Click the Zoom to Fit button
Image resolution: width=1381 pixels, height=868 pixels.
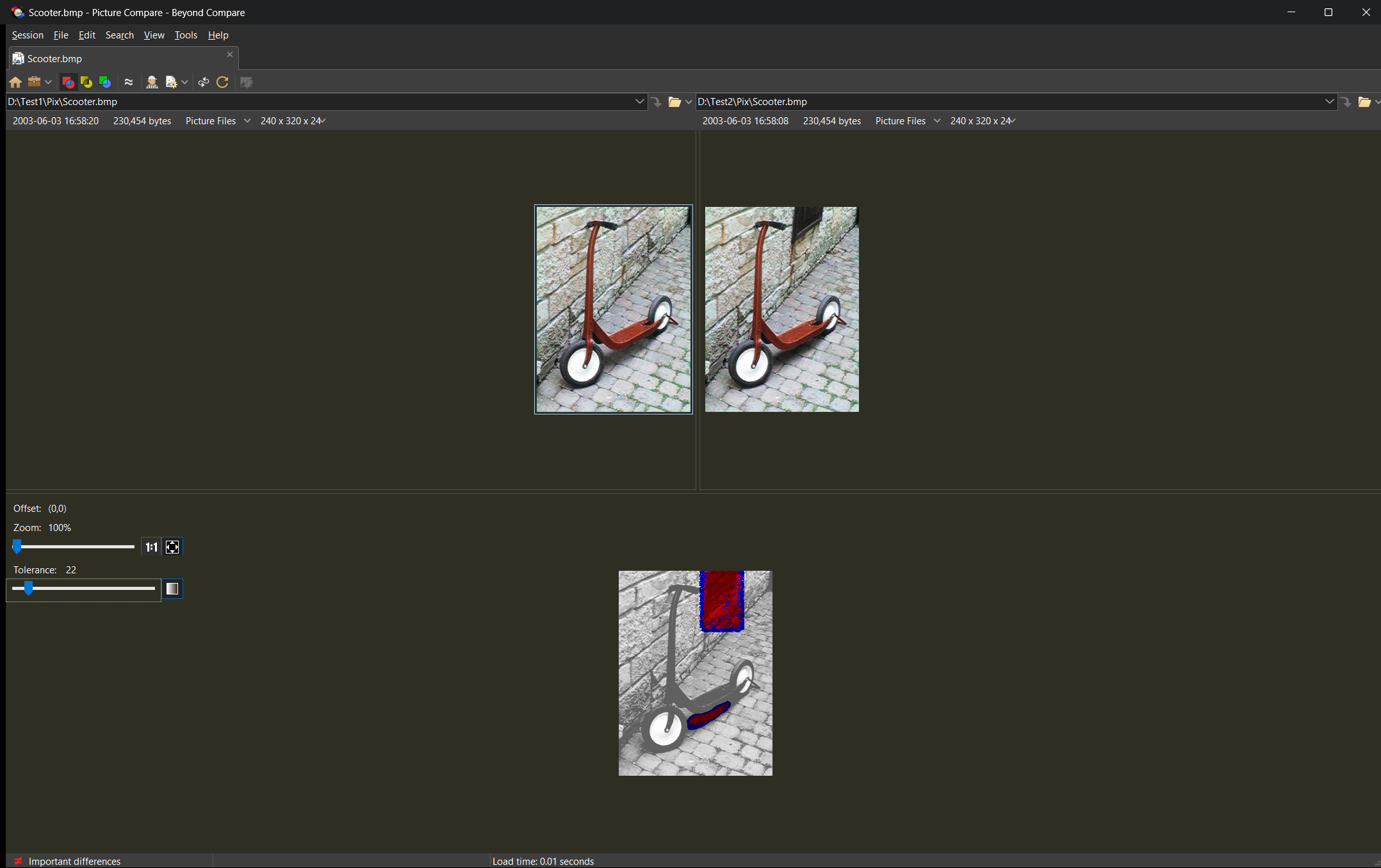tap(172, 547)
